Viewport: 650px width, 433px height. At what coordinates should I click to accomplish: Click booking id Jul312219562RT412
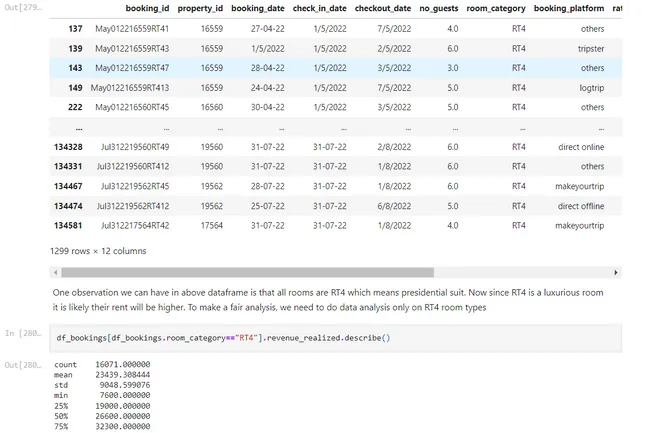tap(133, 206)
